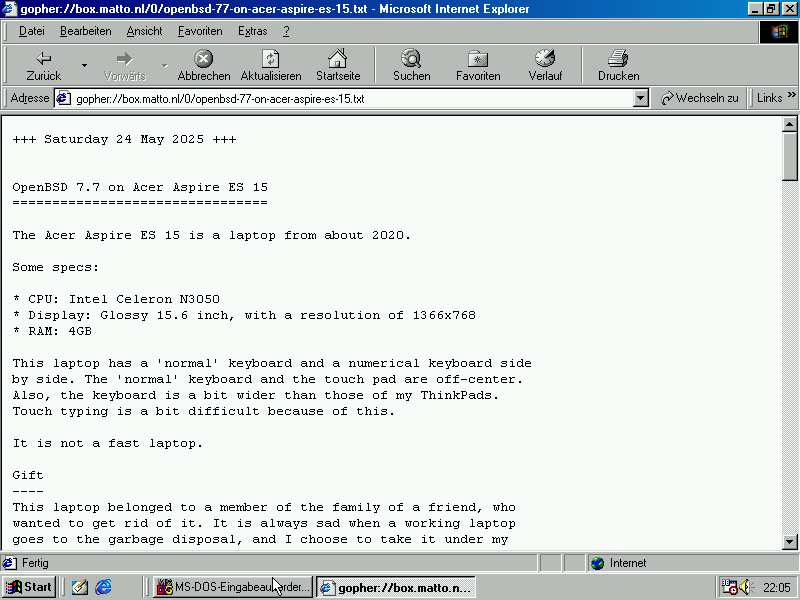Open the Internet Explorer title bar system icon

pyautogui.click(x=9, y=9)
